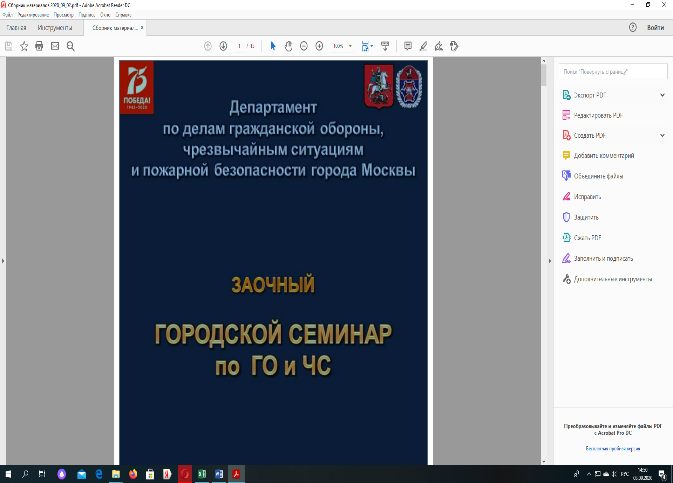
Task: Select the Highlight text pen tool
Action: (423, 46)
